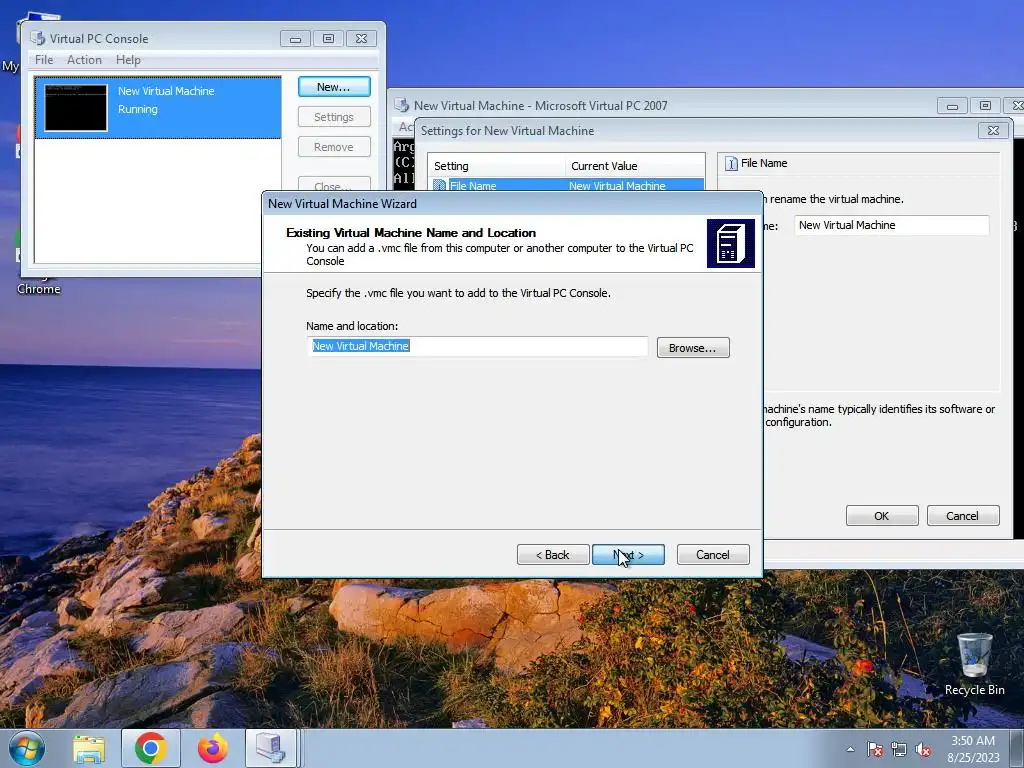
Task: Open the Help menu in Virtual PC Console
Action: coord(128,60)
